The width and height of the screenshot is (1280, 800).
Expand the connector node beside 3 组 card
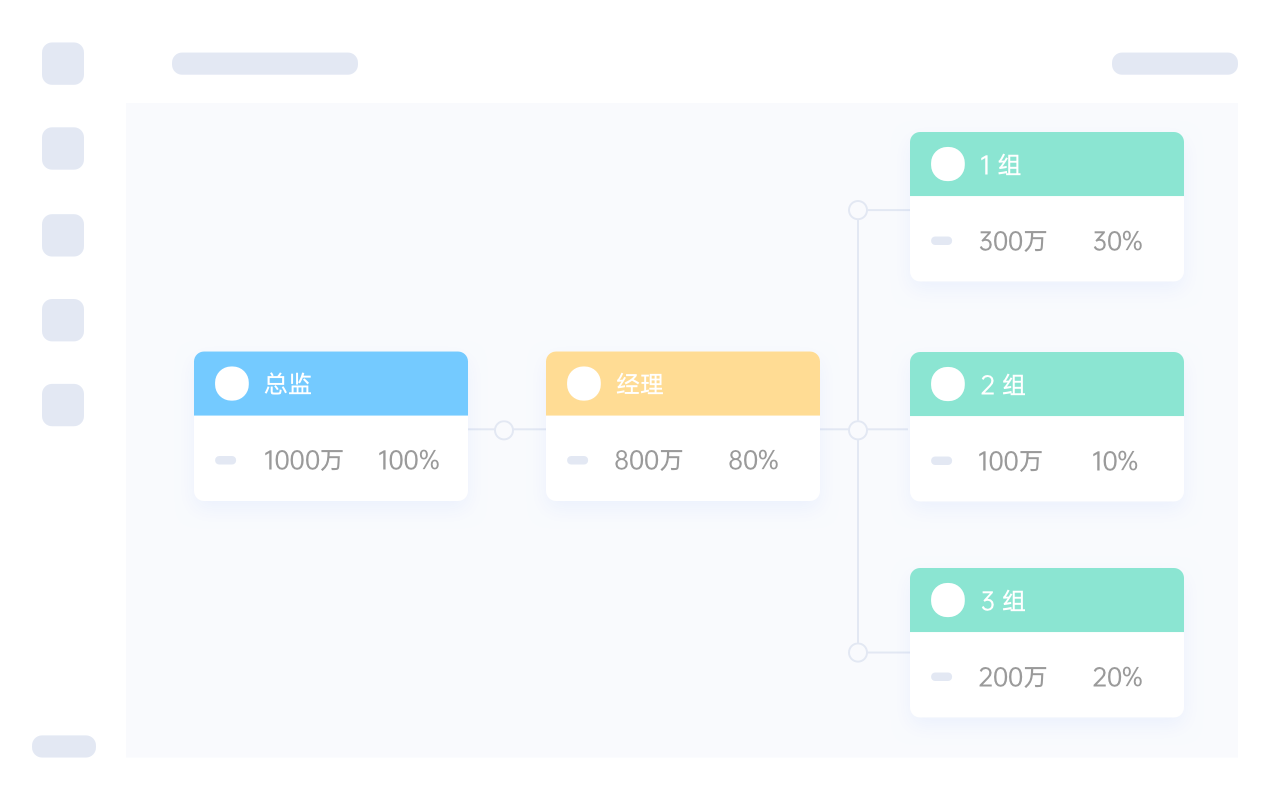tap(858, 652)
